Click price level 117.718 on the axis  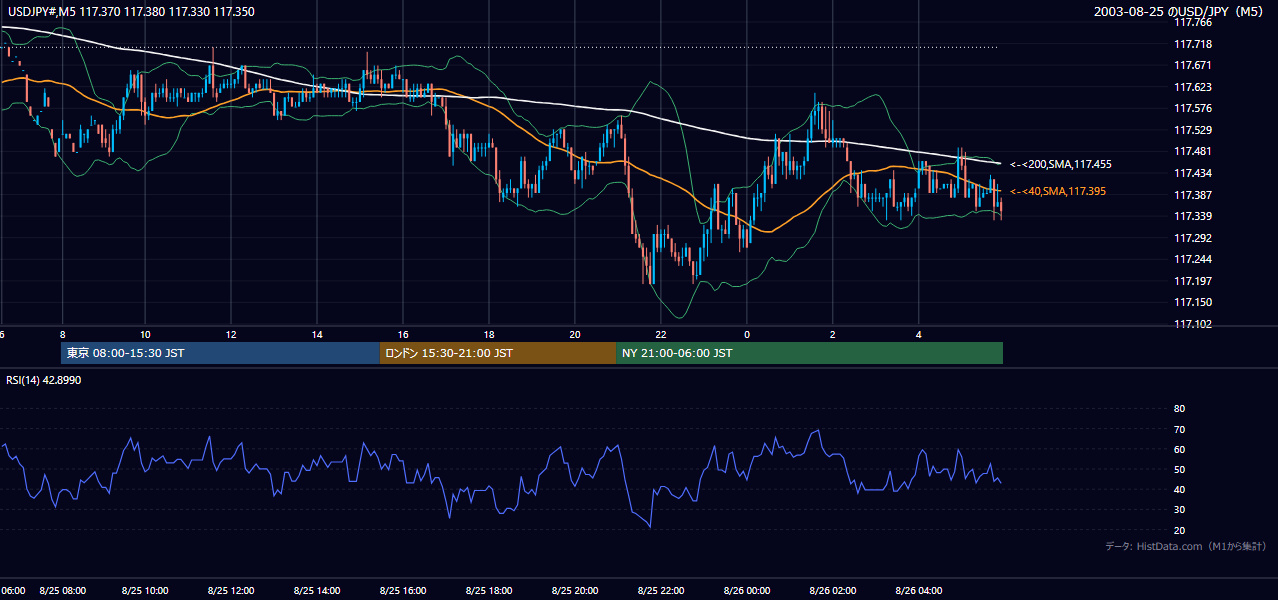tap(1192, 44)
